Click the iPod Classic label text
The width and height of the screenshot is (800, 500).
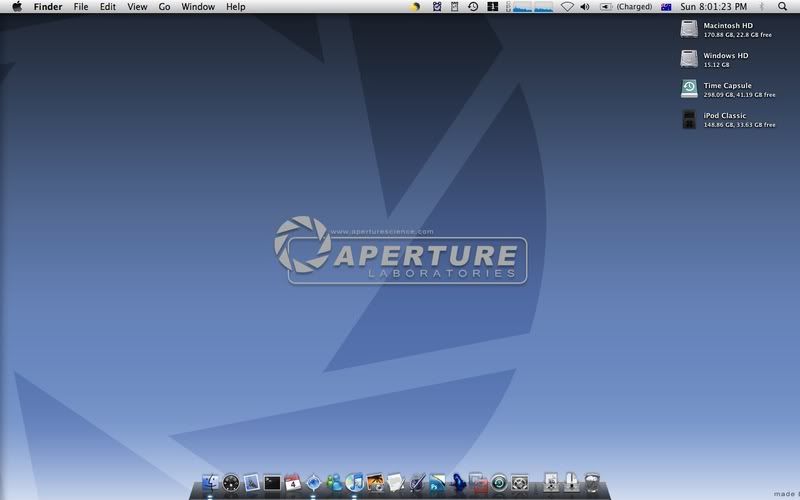click(724, 115)
